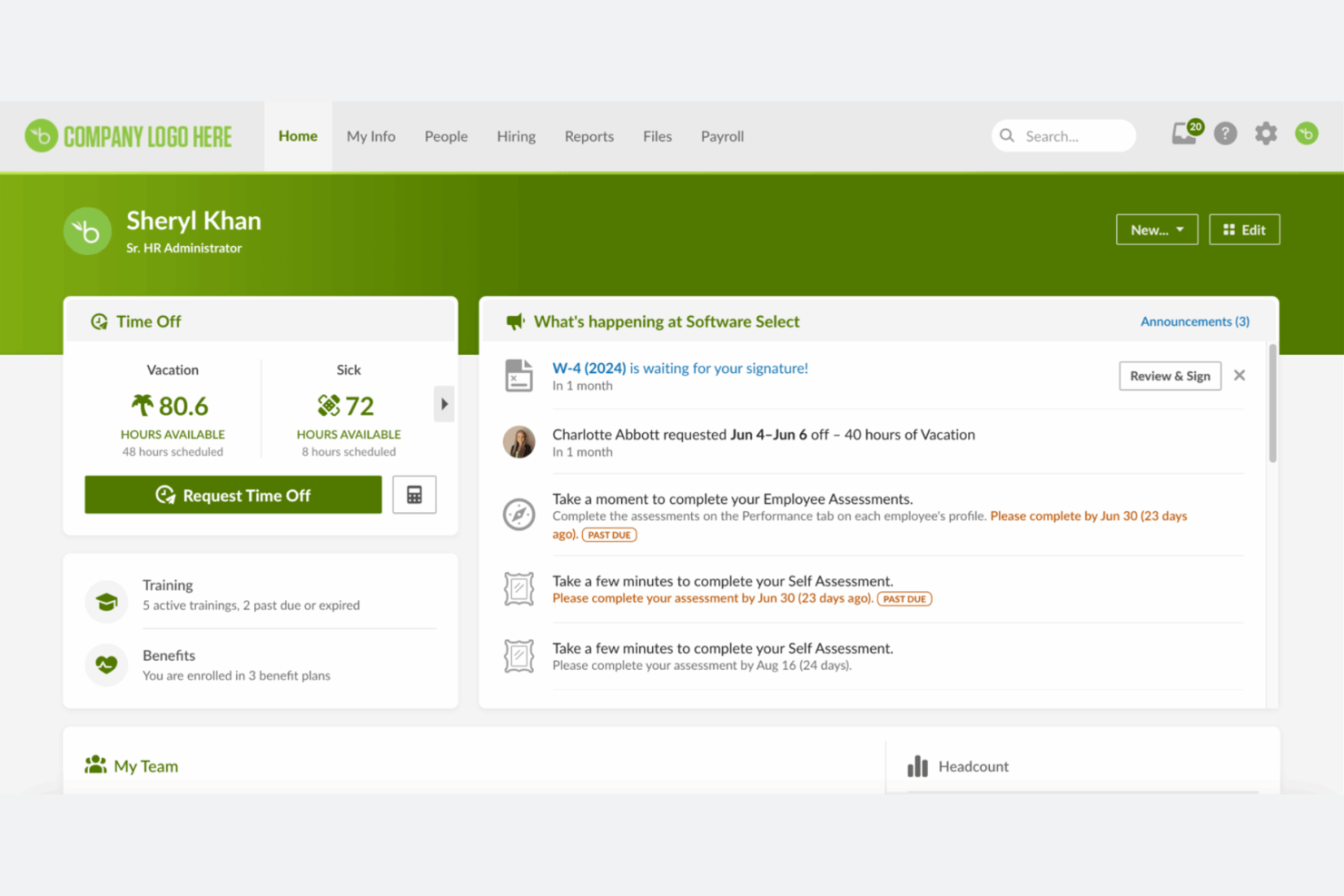Click the megaphone icon in What's happening panel

[x=515, y=320]
